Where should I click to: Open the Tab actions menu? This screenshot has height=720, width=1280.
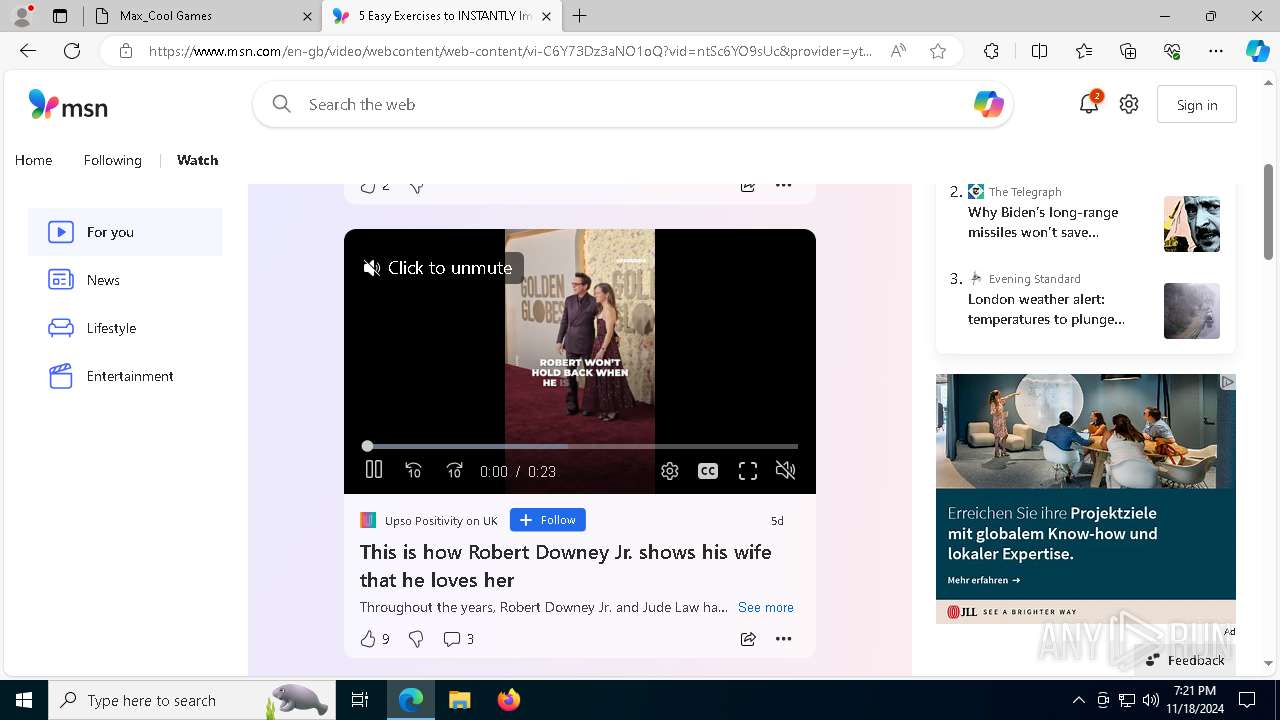point(60,16)
